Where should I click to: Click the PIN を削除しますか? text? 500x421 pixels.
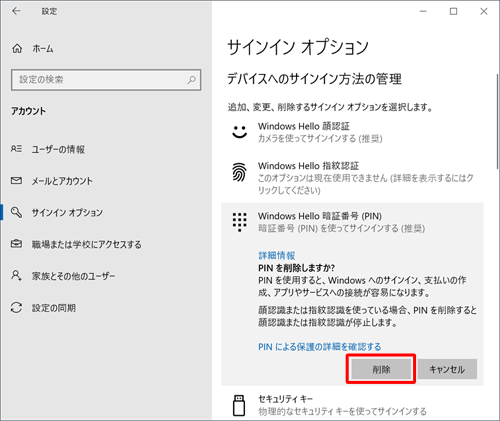[296, 268]
